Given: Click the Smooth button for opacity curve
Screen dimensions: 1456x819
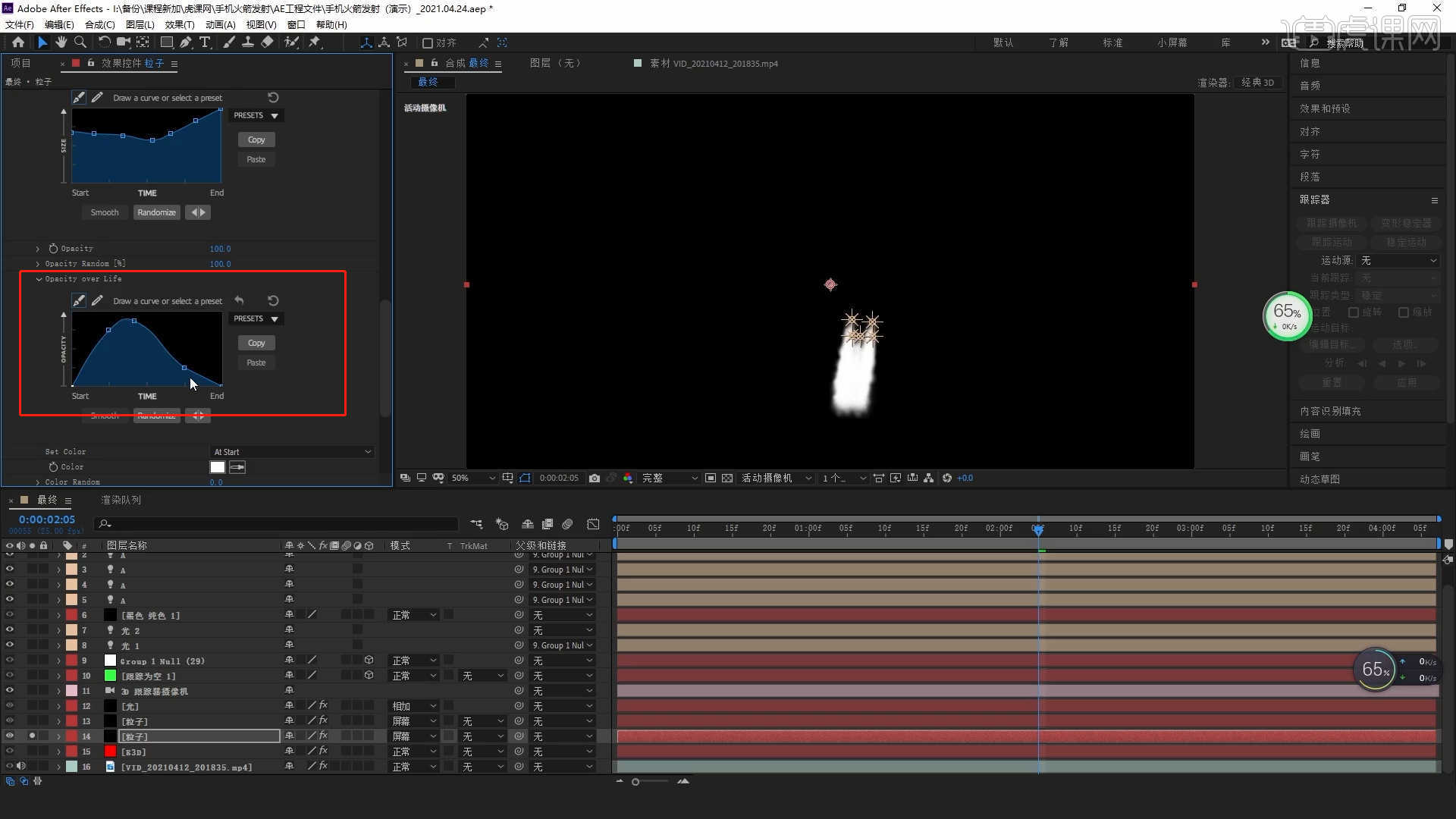Looking at the screenshot, I should point(104,415).
